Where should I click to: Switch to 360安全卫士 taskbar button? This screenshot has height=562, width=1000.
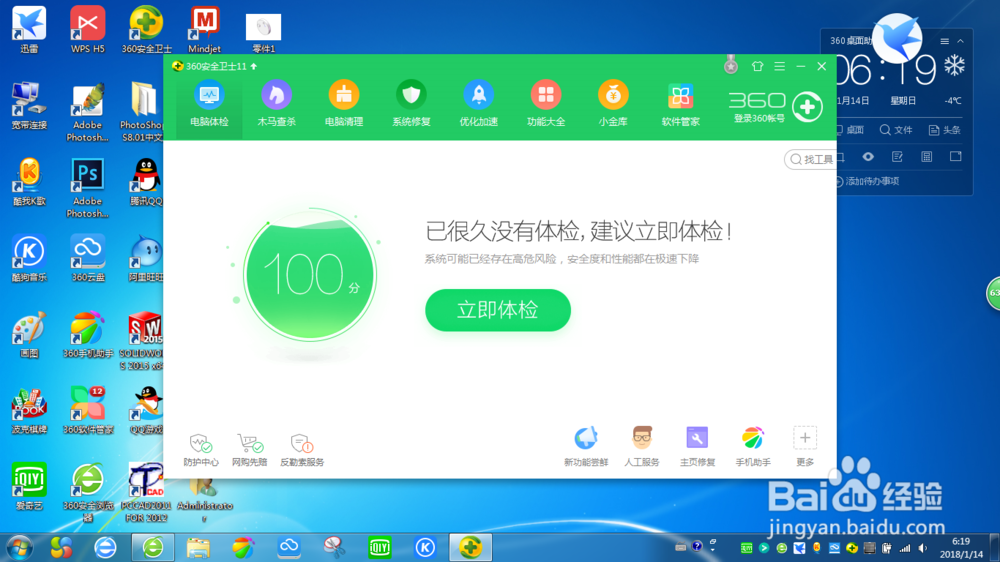pos(470,547)
